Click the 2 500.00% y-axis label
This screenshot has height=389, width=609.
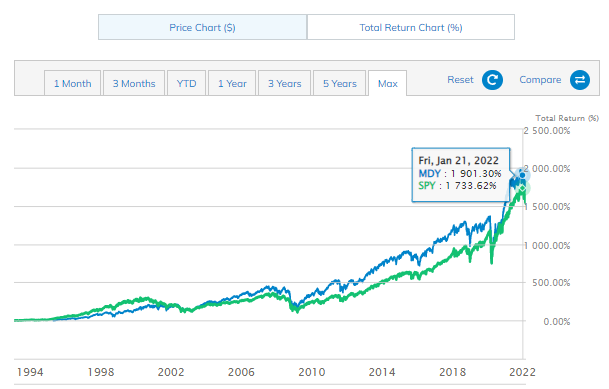pyautogui.click(x=547, y=130)
